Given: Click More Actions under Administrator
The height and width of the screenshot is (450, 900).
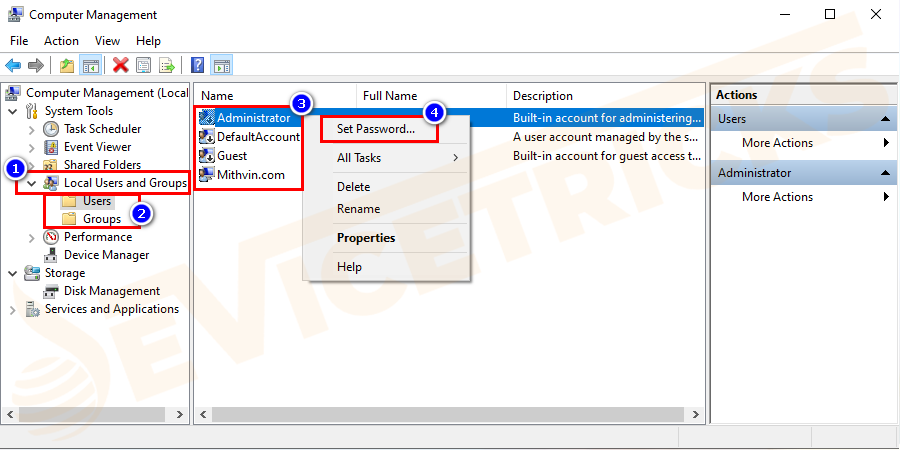Looking at the screenshot, I should pos(777,197).
